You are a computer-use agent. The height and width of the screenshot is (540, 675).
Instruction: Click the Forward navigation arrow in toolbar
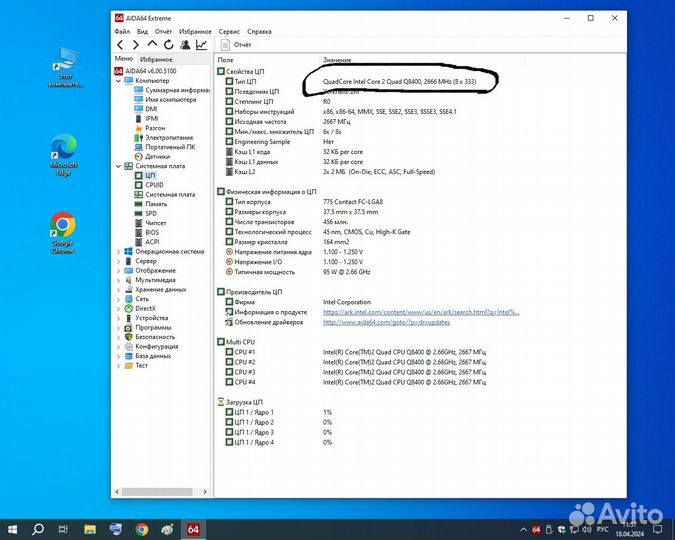pos(136,45)
